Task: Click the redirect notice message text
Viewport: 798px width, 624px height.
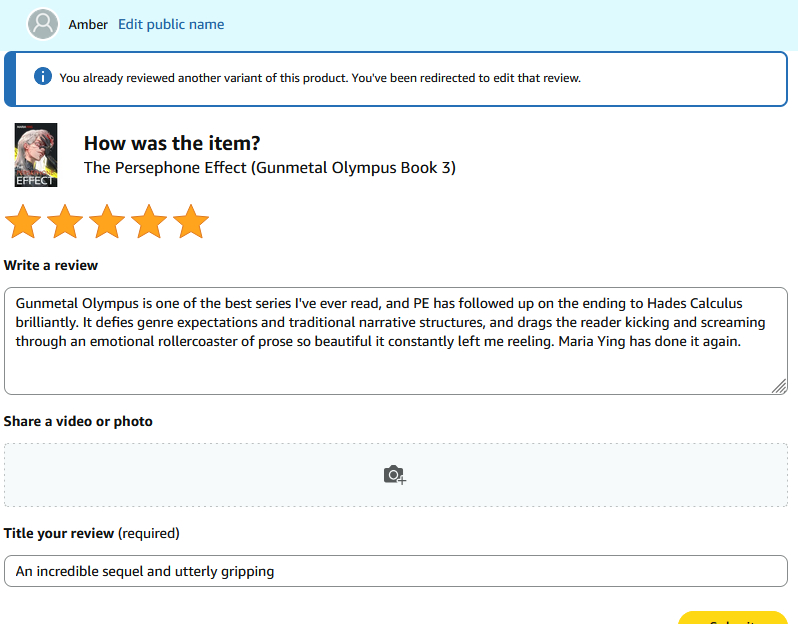Action: (x=320, y=77)
